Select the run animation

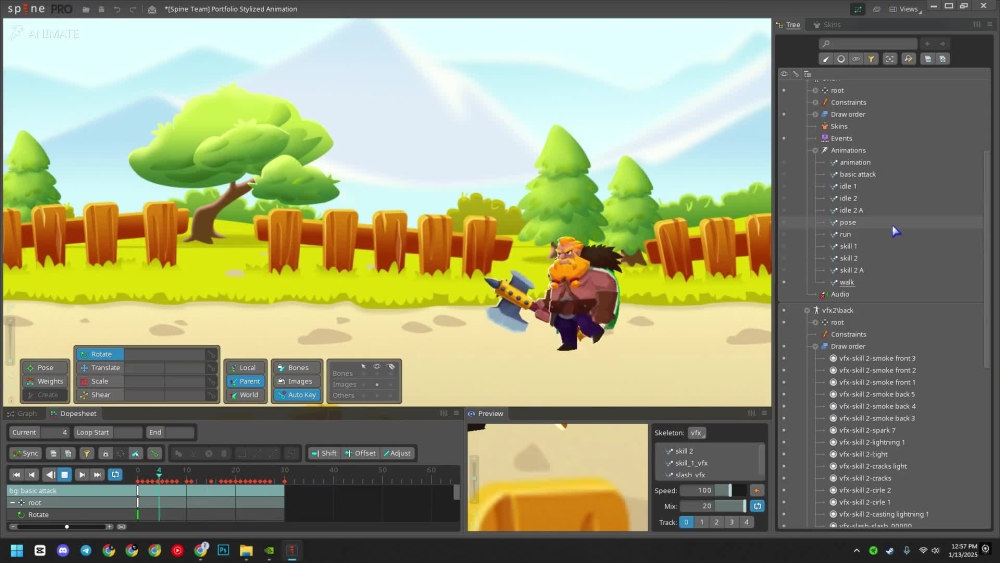click(845, 235)
